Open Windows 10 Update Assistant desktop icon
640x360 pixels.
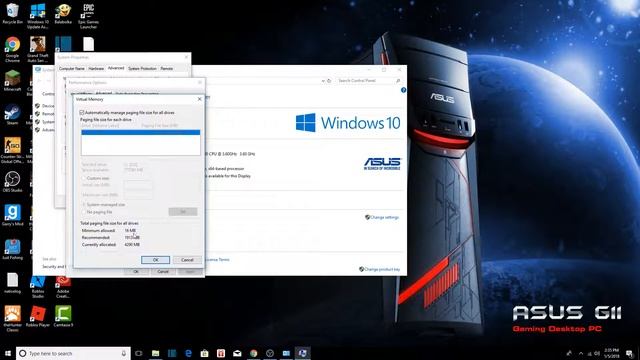38,16
